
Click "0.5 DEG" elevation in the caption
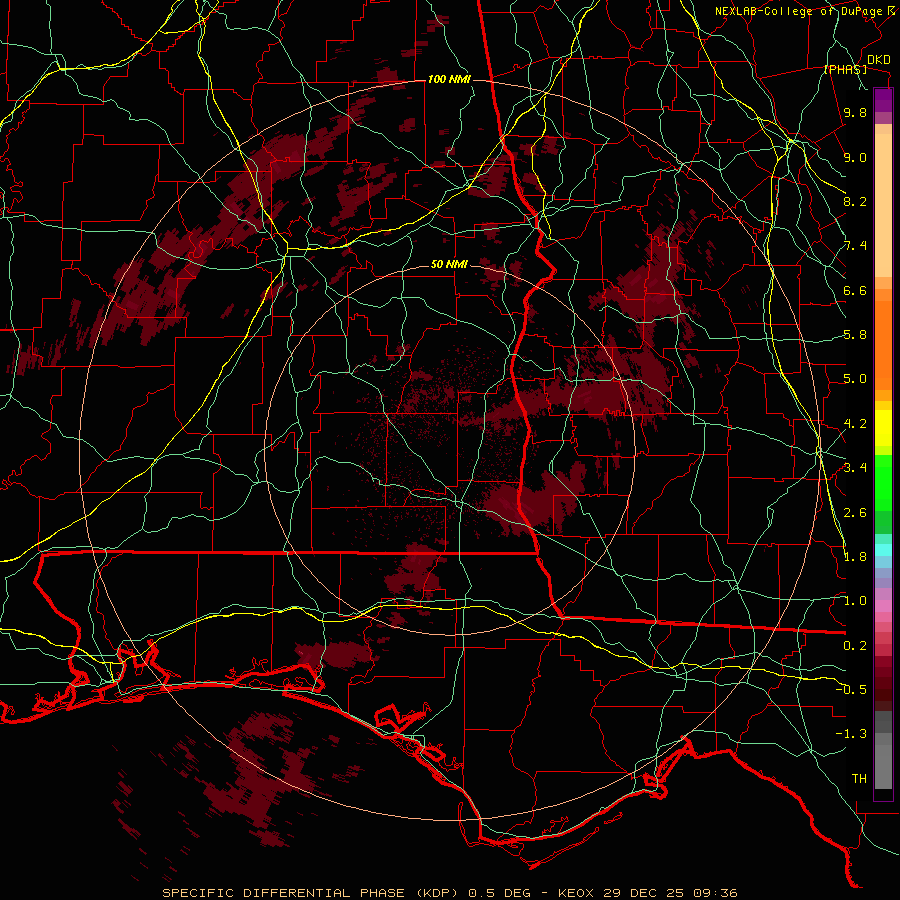point(497,893)
